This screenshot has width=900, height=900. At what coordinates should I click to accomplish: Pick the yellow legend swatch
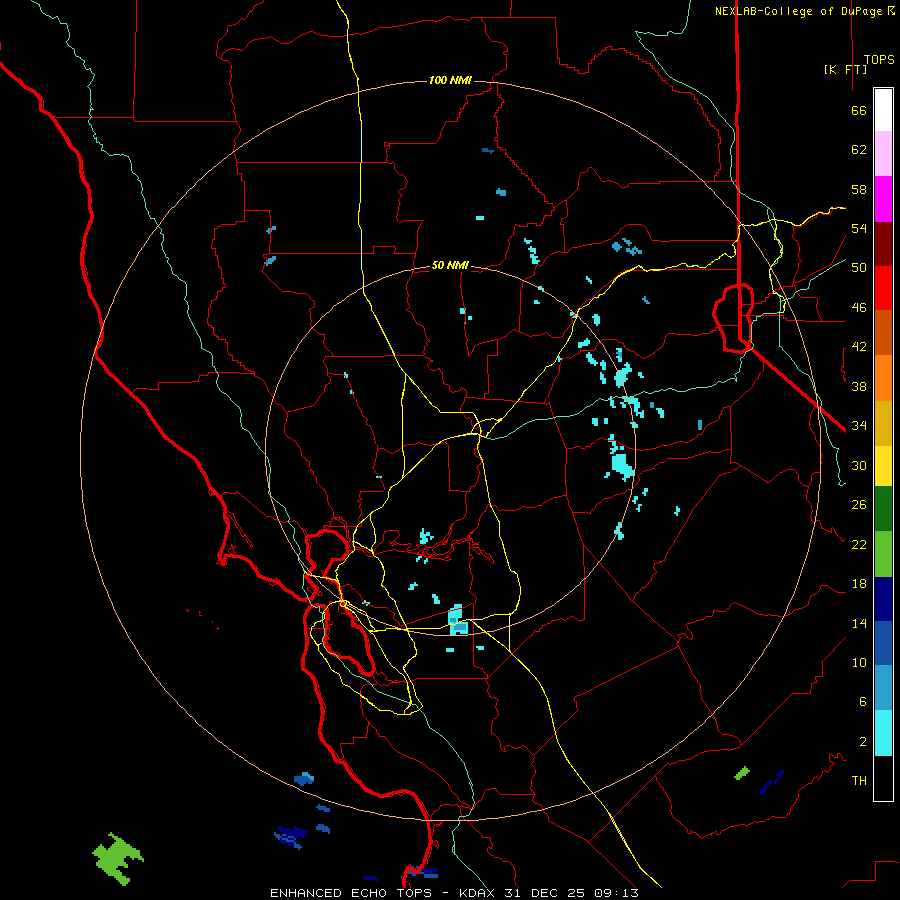[x=883, y=466]
